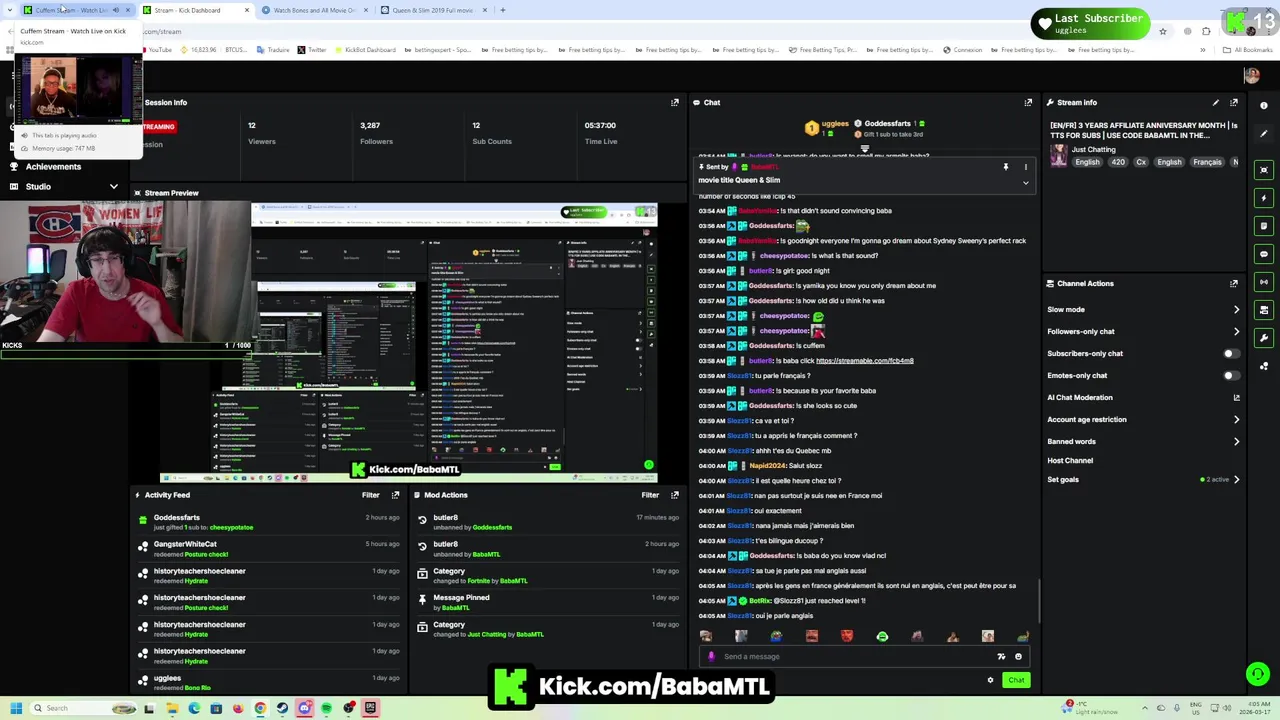The width and height of the screenshot is (1280, 720).
Task: Click the Goddessfarts leaderboard name in chat
Action: (x=888, y=124)
